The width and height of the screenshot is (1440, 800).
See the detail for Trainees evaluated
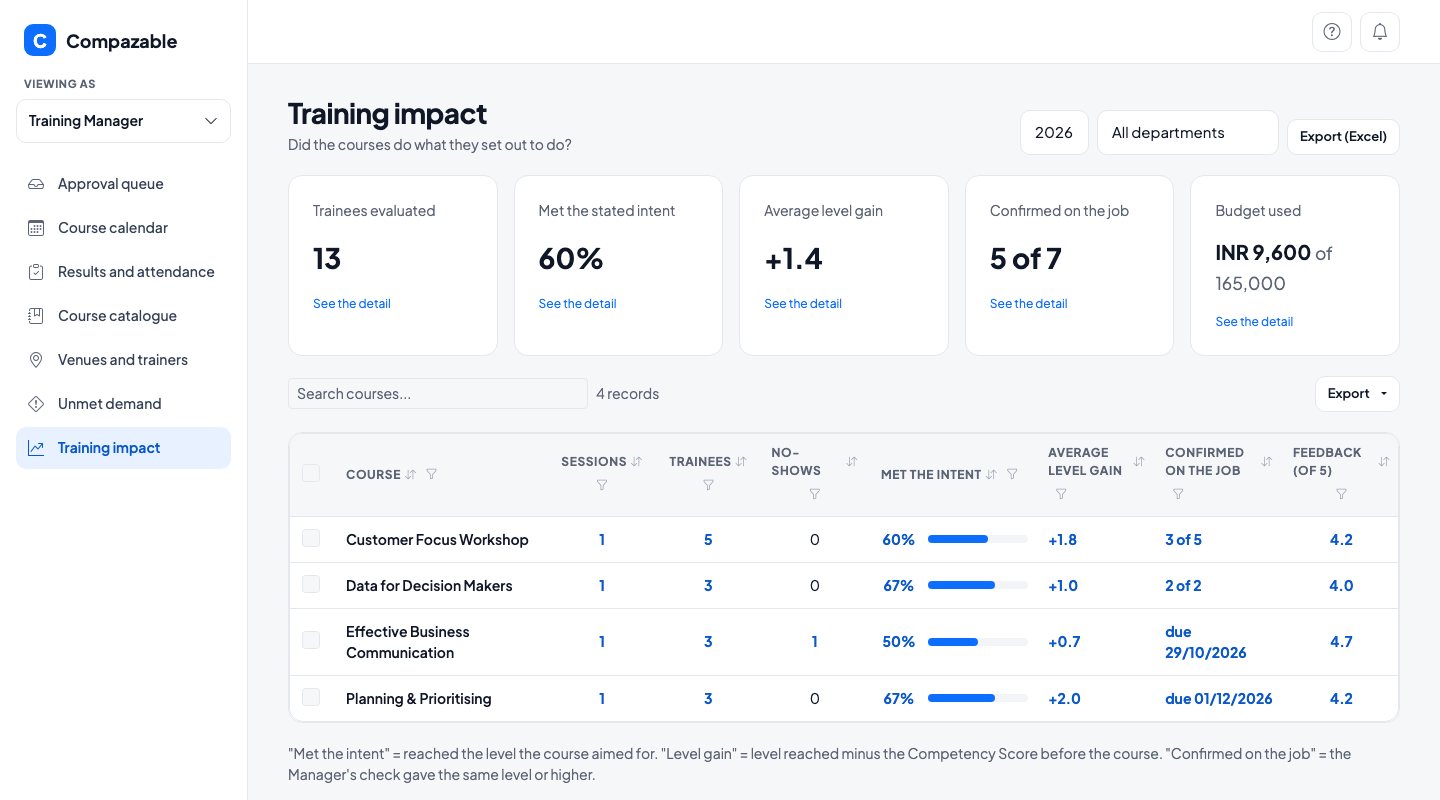click(352, 303)
